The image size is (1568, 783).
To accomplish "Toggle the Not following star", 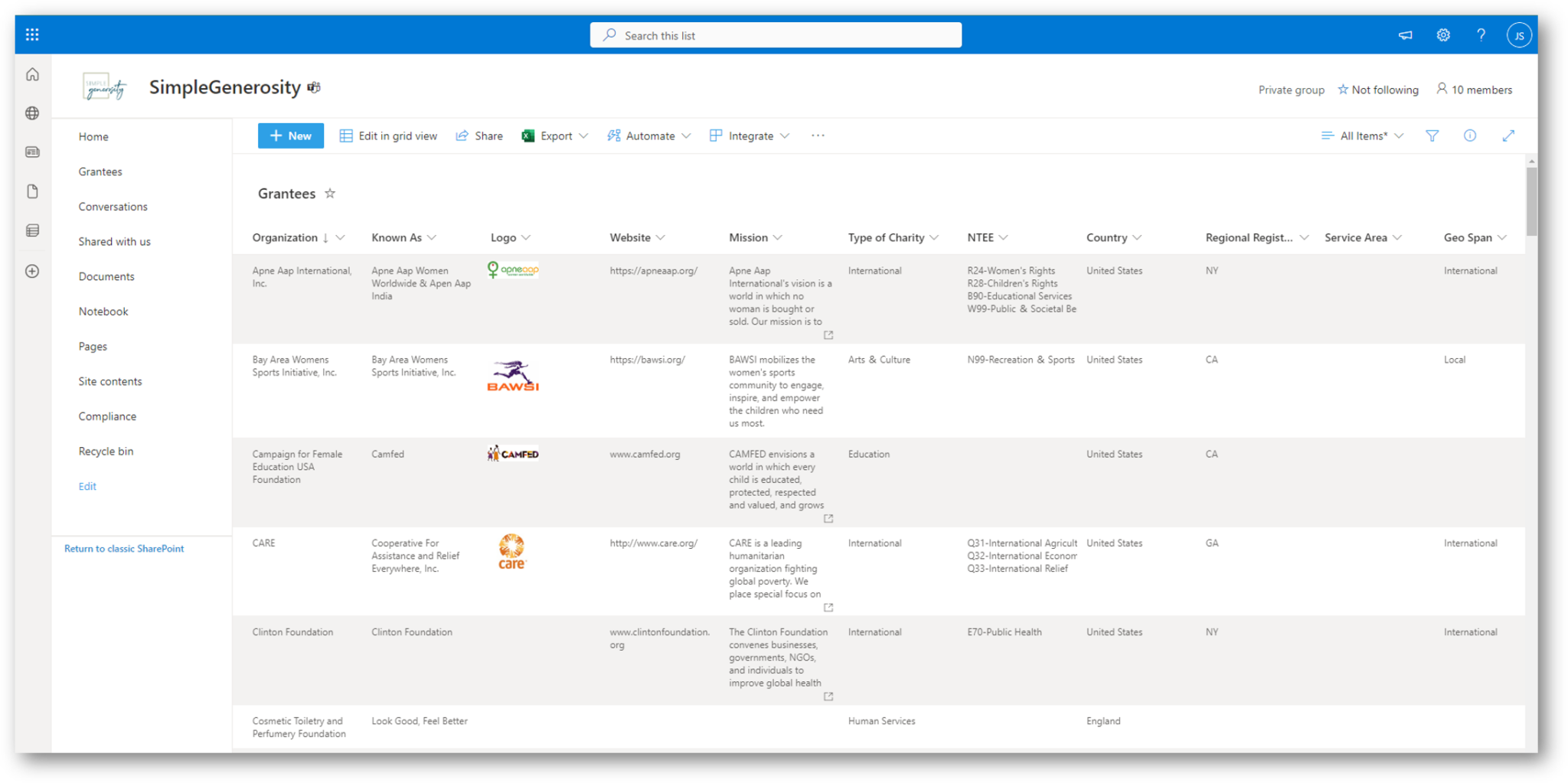I will [x=1343, y=90].
